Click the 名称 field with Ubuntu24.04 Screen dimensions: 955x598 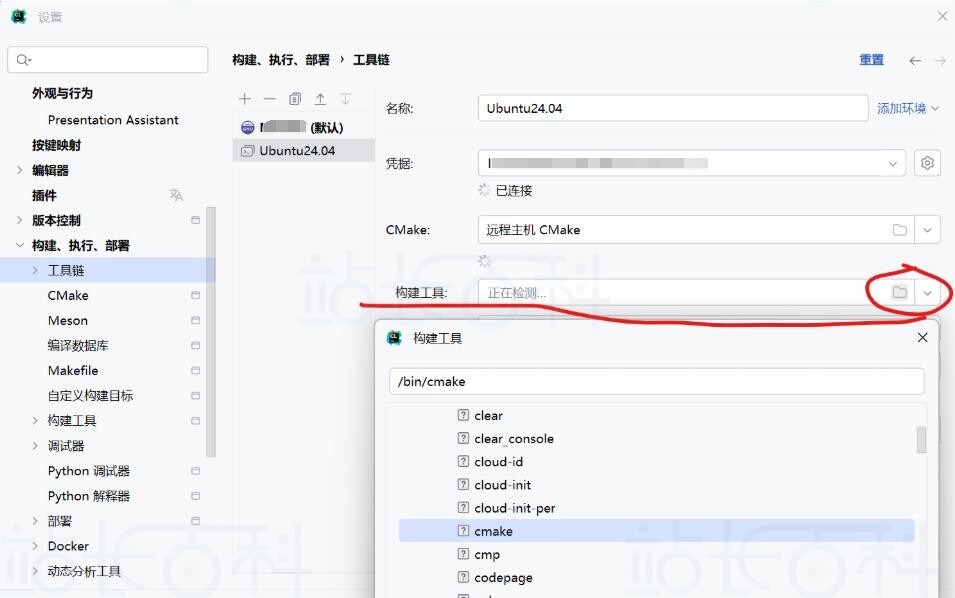(673, 108)
